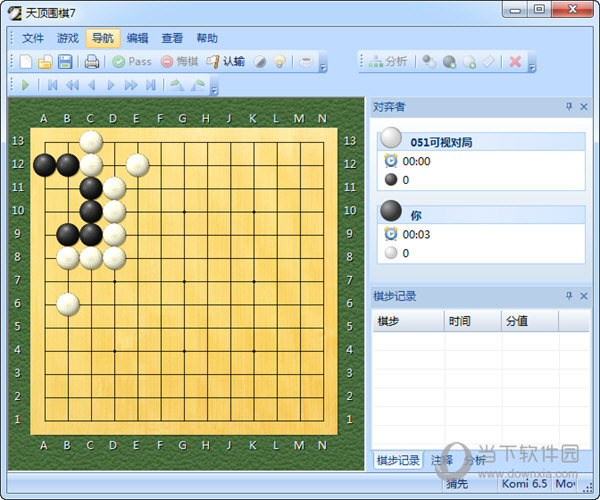
Task: Open the 导航 navigation menu
Action: (103, 38)
